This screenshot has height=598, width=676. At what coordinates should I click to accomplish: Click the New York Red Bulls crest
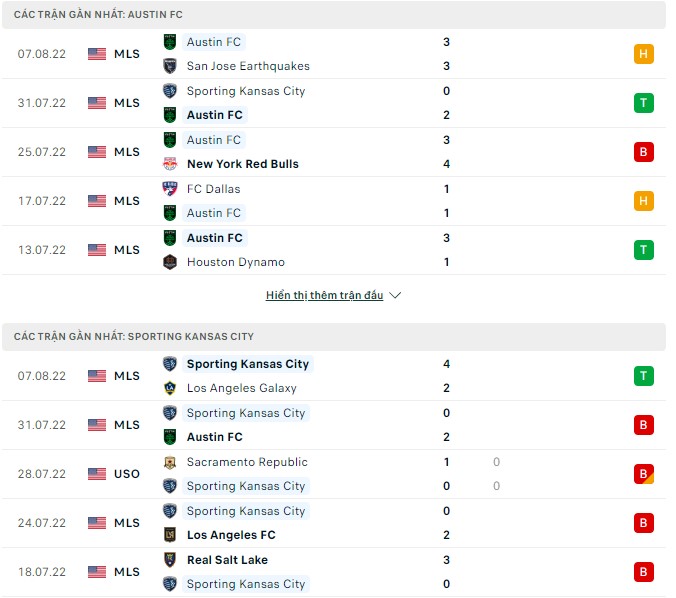click(170, 164)
